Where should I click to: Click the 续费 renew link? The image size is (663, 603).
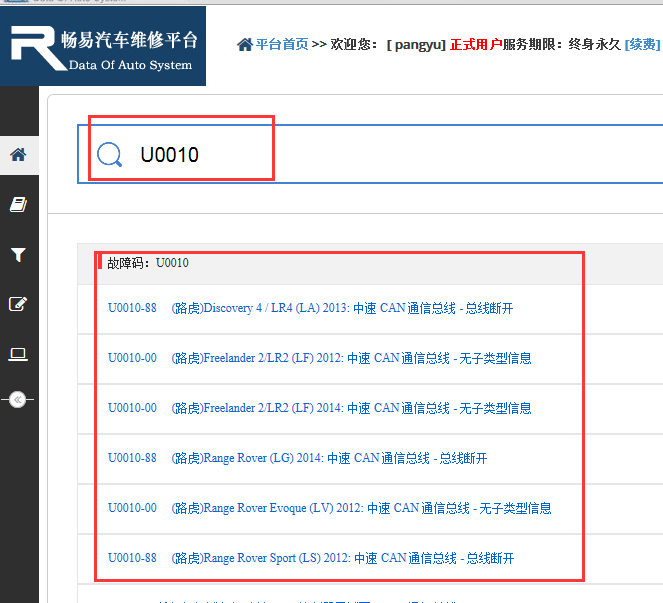pyautogui.click(x=643, y=44)
